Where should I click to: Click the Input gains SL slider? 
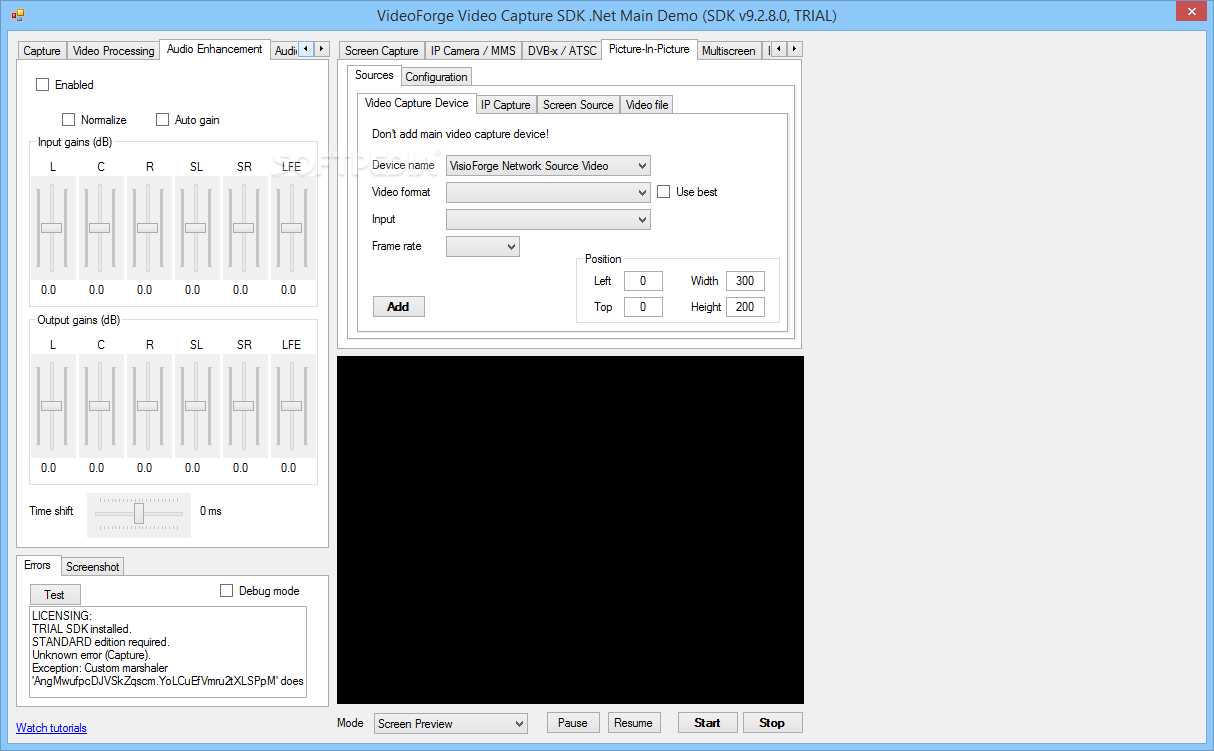[x=195, y=228]
